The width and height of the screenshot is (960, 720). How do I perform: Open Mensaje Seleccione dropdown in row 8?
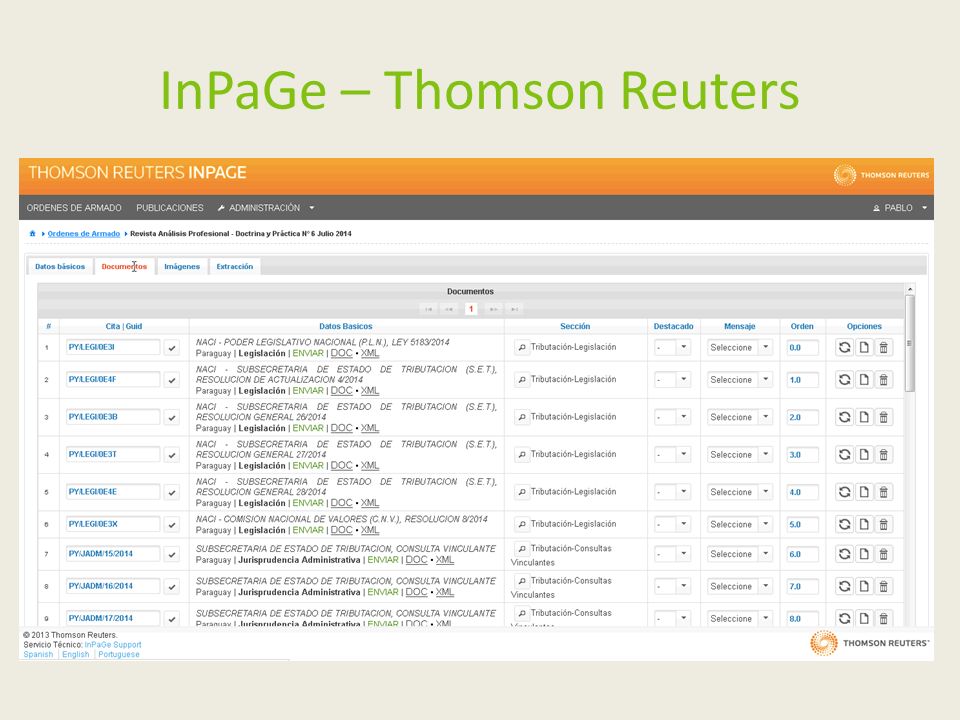point(740,586)
